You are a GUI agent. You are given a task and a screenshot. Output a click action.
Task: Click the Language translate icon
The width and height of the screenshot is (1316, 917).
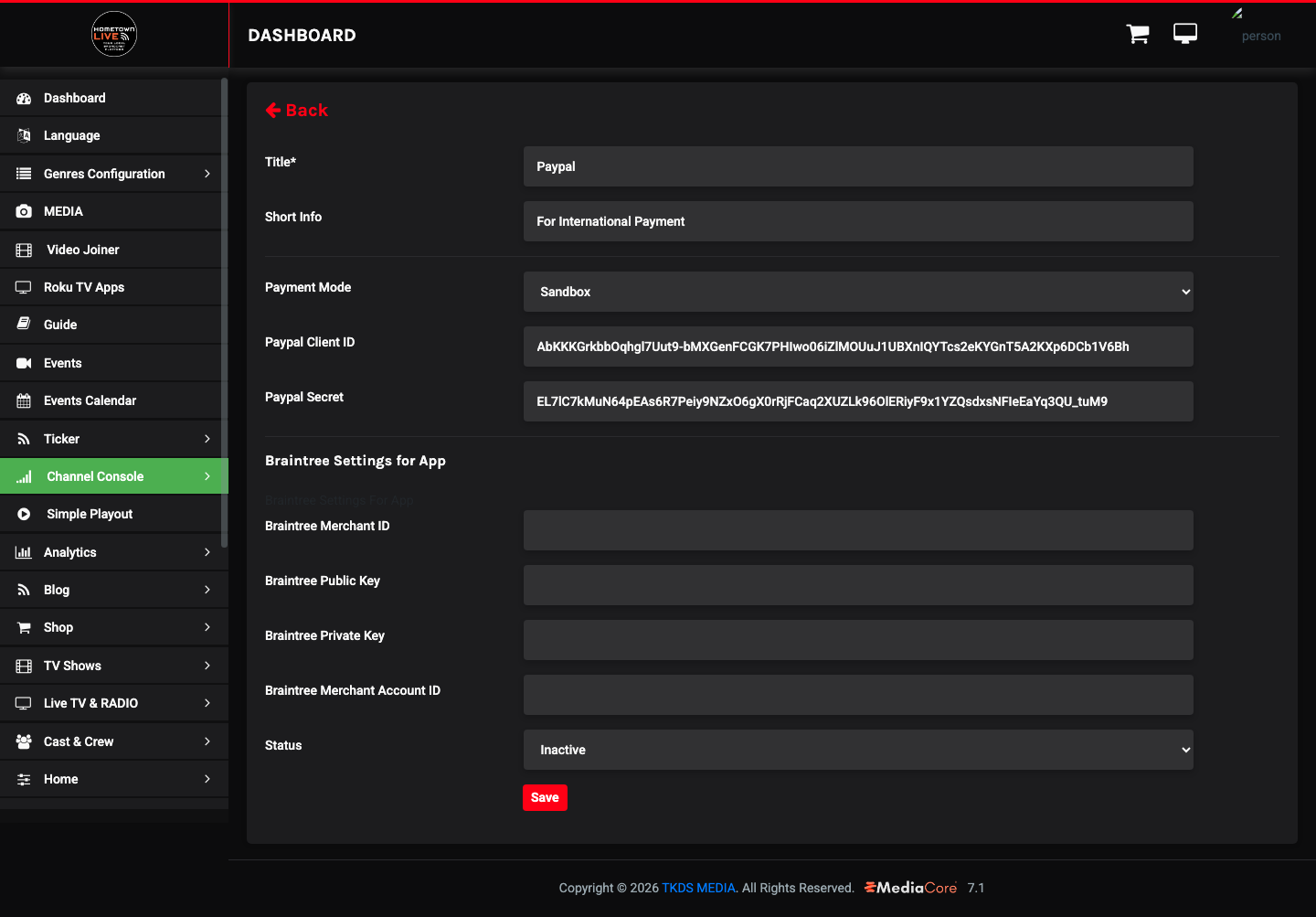24,135
